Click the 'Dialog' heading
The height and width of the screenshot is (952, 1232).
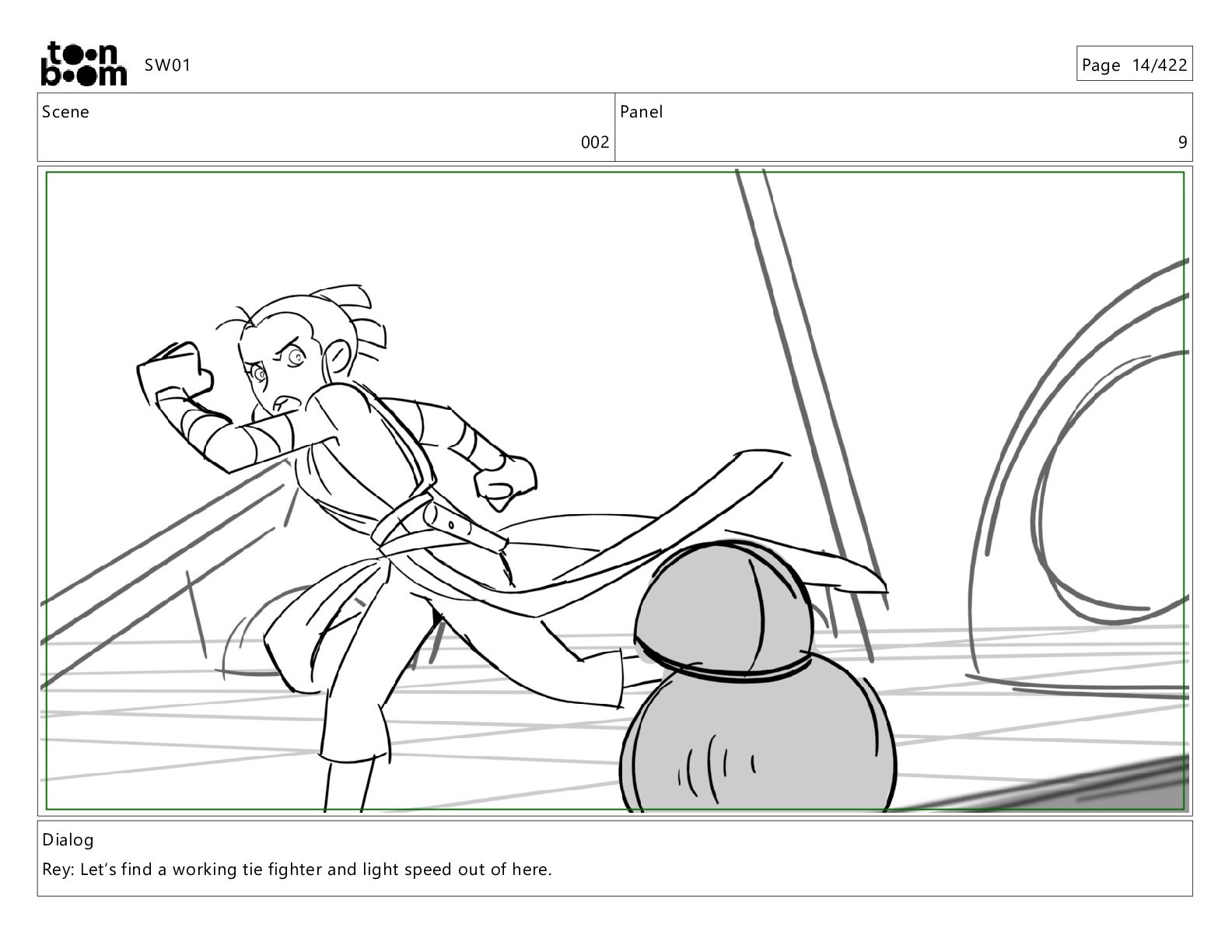point(68,840)
